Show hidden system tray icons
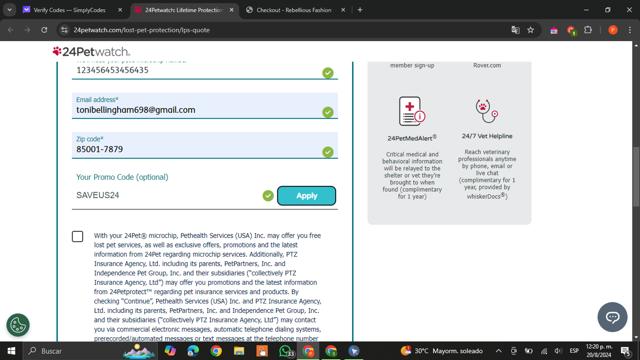Viewport: 640px width, 360px height. [499, 351]
